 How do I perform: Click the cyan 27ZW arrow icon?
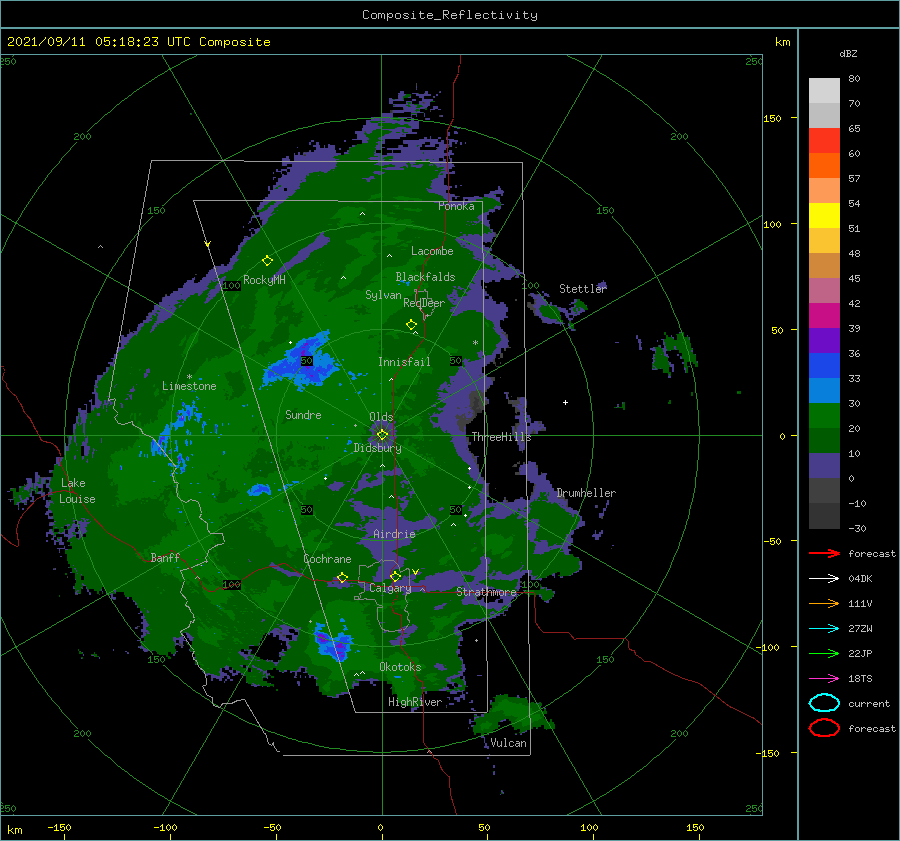[x=824, y=629]
